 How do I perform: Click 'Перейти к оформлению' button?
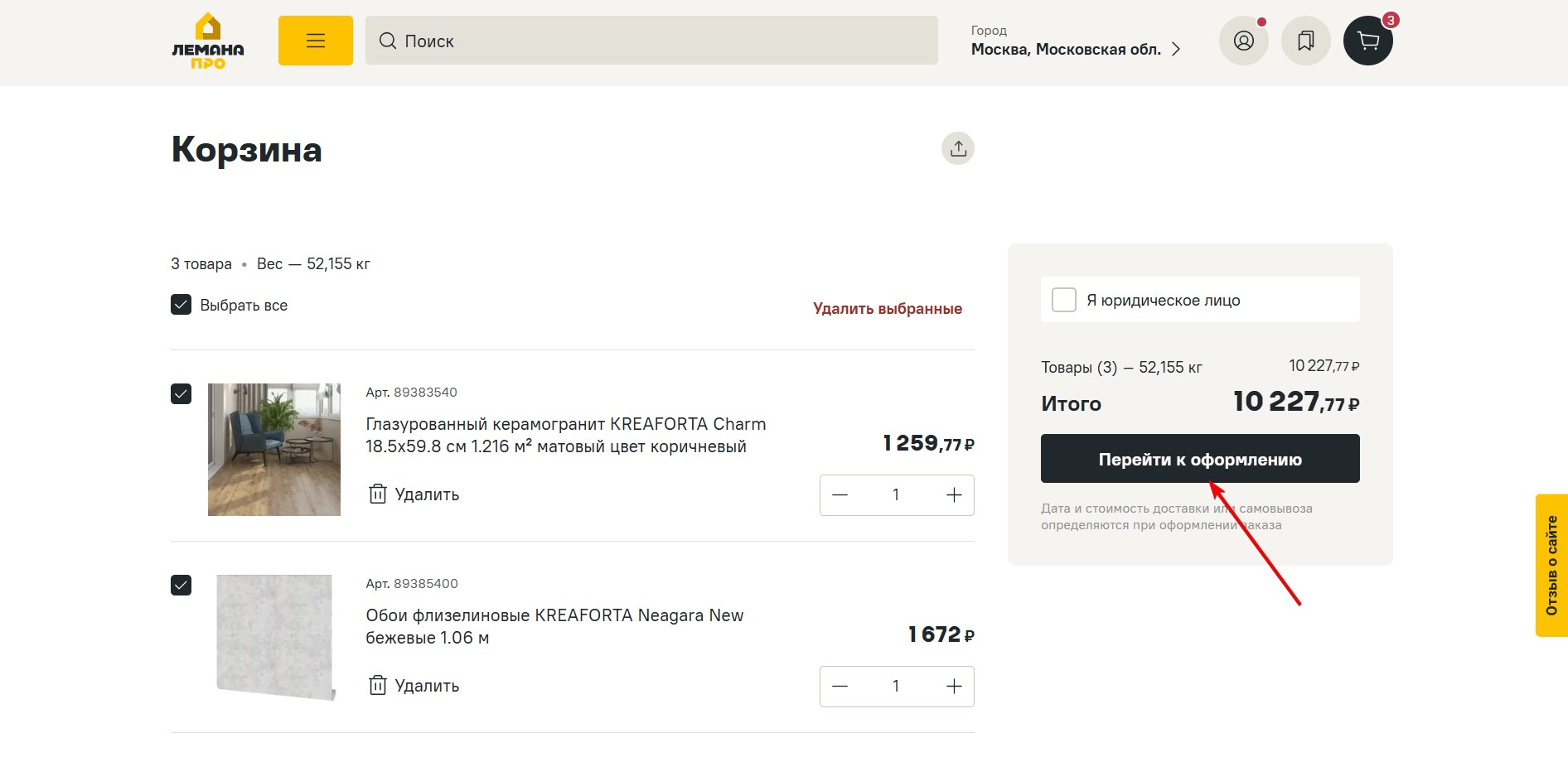pyautogui.click(x=1199, y=459)
